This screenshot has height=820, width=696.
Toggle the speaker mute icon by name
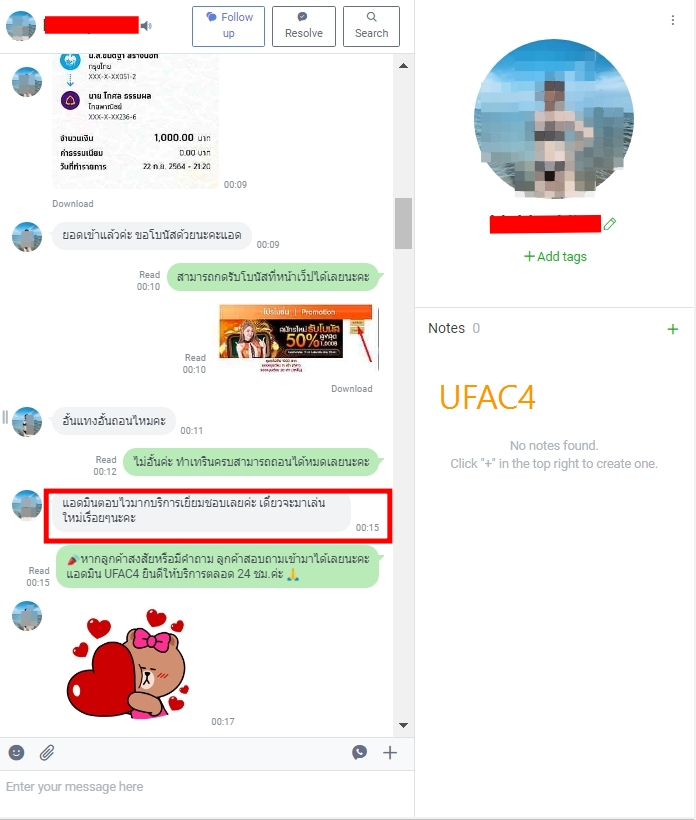point(146,26)
